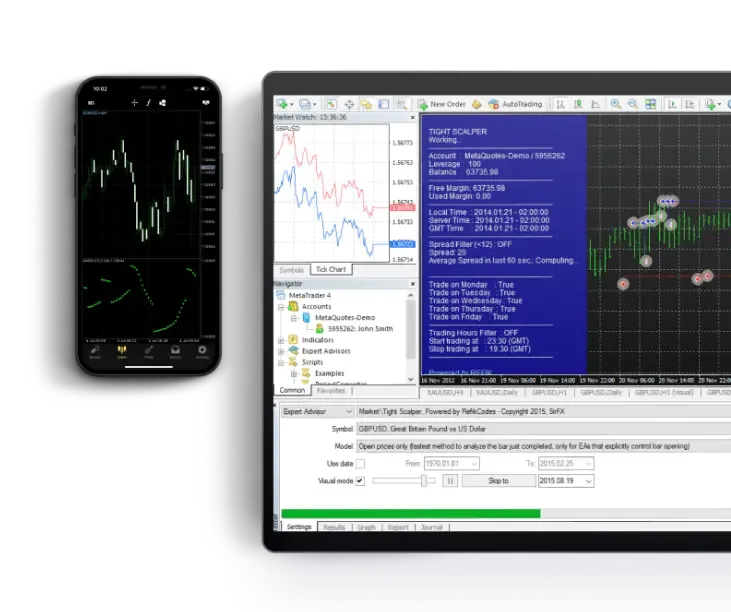Uncheck the Visual mode checkbox

pyautogui.click(x=360, y=481)
